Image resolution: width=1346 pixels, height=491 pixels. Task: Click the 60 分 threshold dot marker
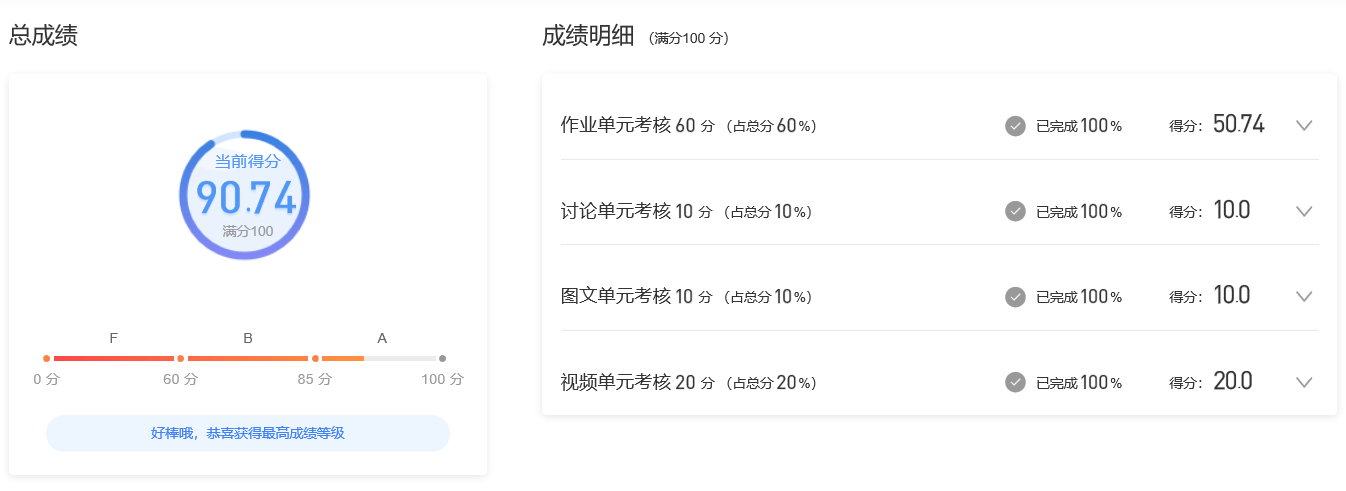180,358
